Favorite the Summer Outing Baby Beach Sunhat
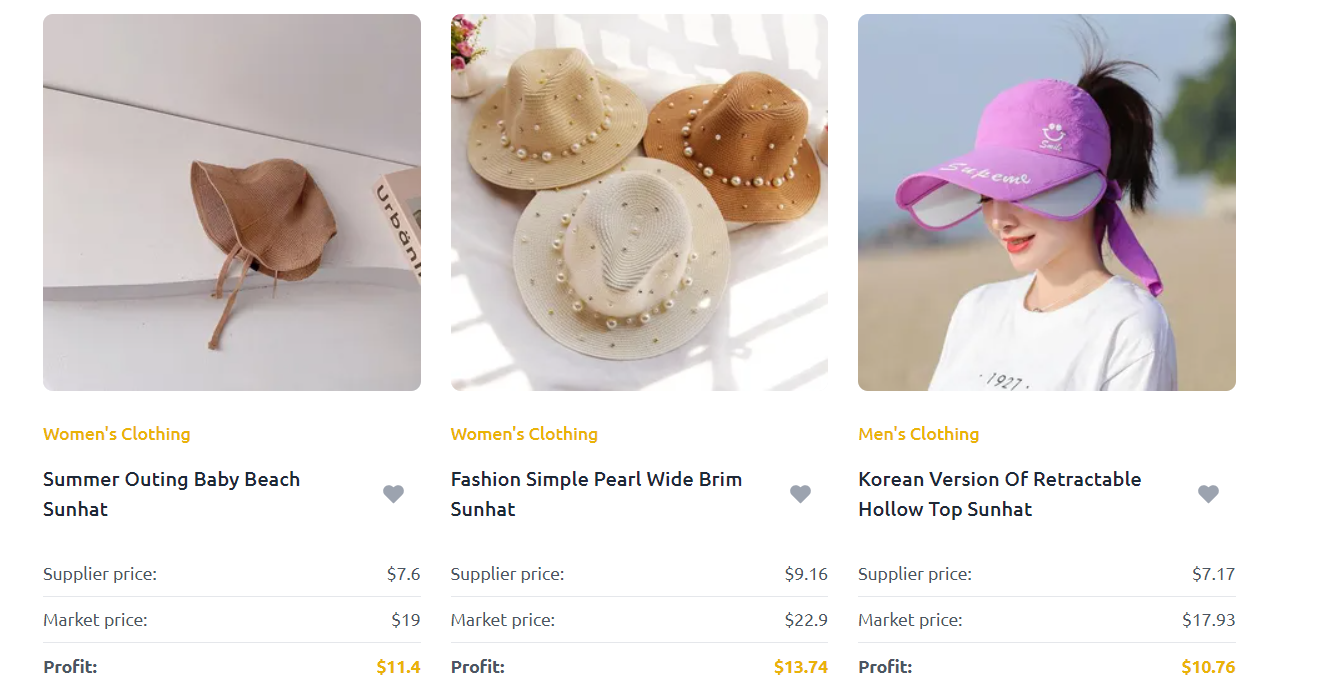 coord(393,494)
